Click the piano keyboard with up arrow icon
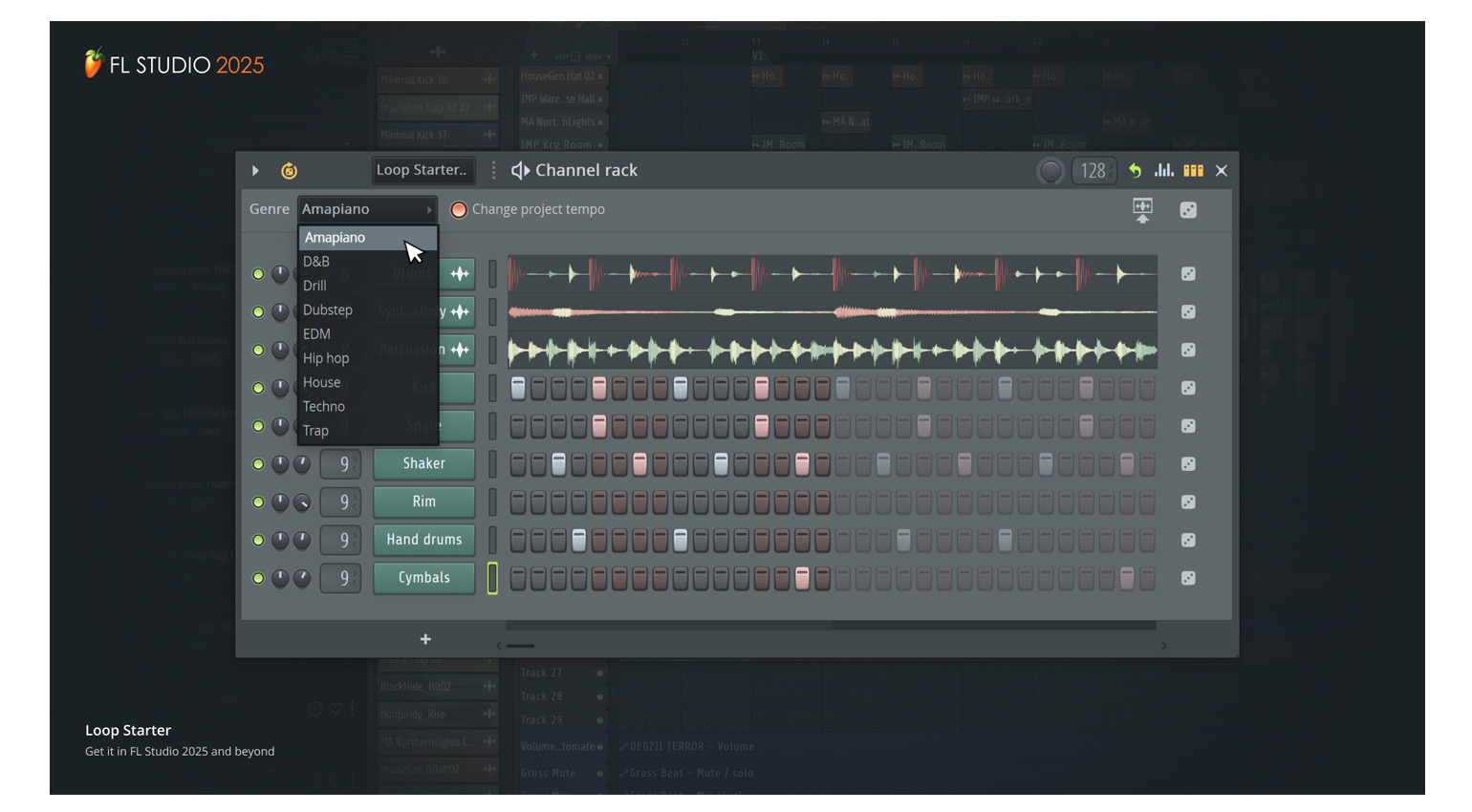Screen dimensions: 1472x812 1143,209
